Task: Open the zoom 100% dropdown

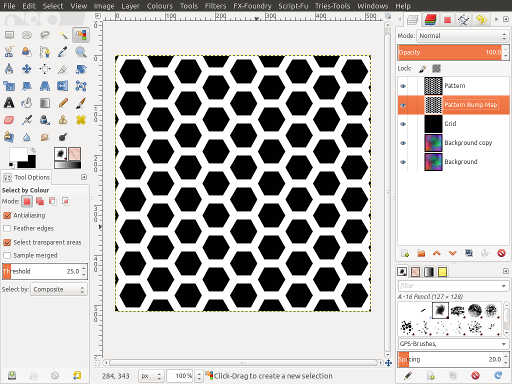Action: tap(199, 376)
